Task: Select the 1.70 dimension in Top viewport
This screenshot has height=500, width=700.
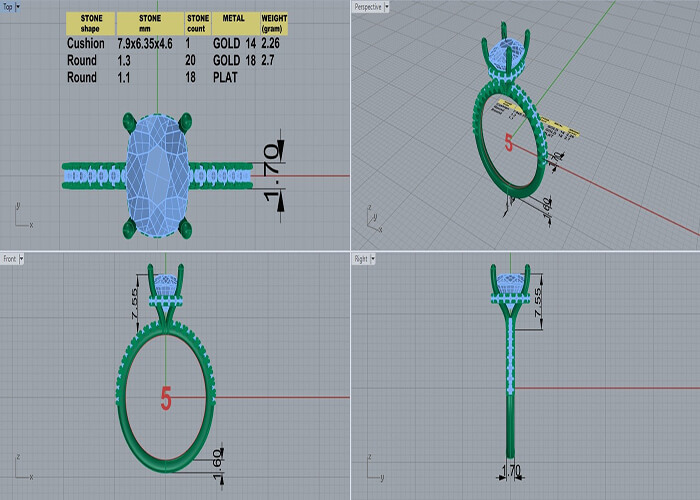Action: click(x=272, y=173)
